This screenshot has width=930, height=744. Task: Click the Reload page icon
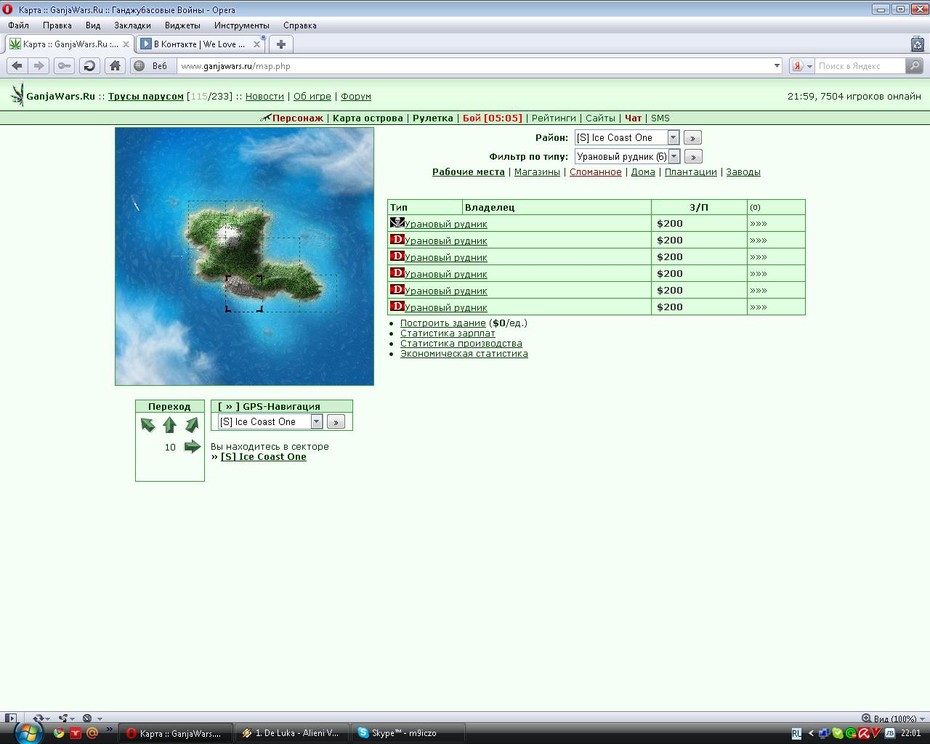(x=90, y=66)
